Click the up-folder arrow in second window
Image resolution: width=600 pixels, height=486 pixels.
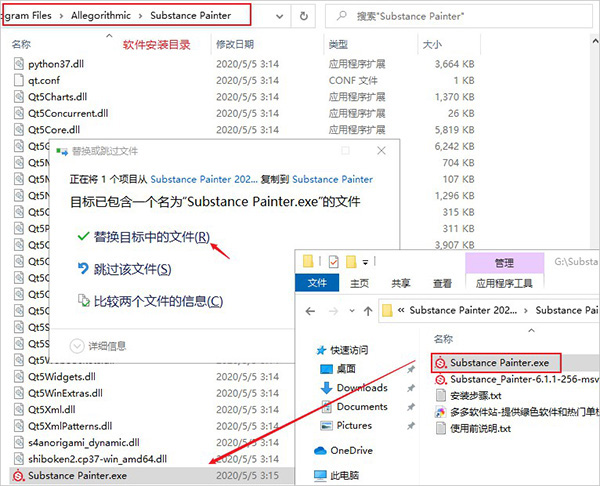click(x=368, y=311)
